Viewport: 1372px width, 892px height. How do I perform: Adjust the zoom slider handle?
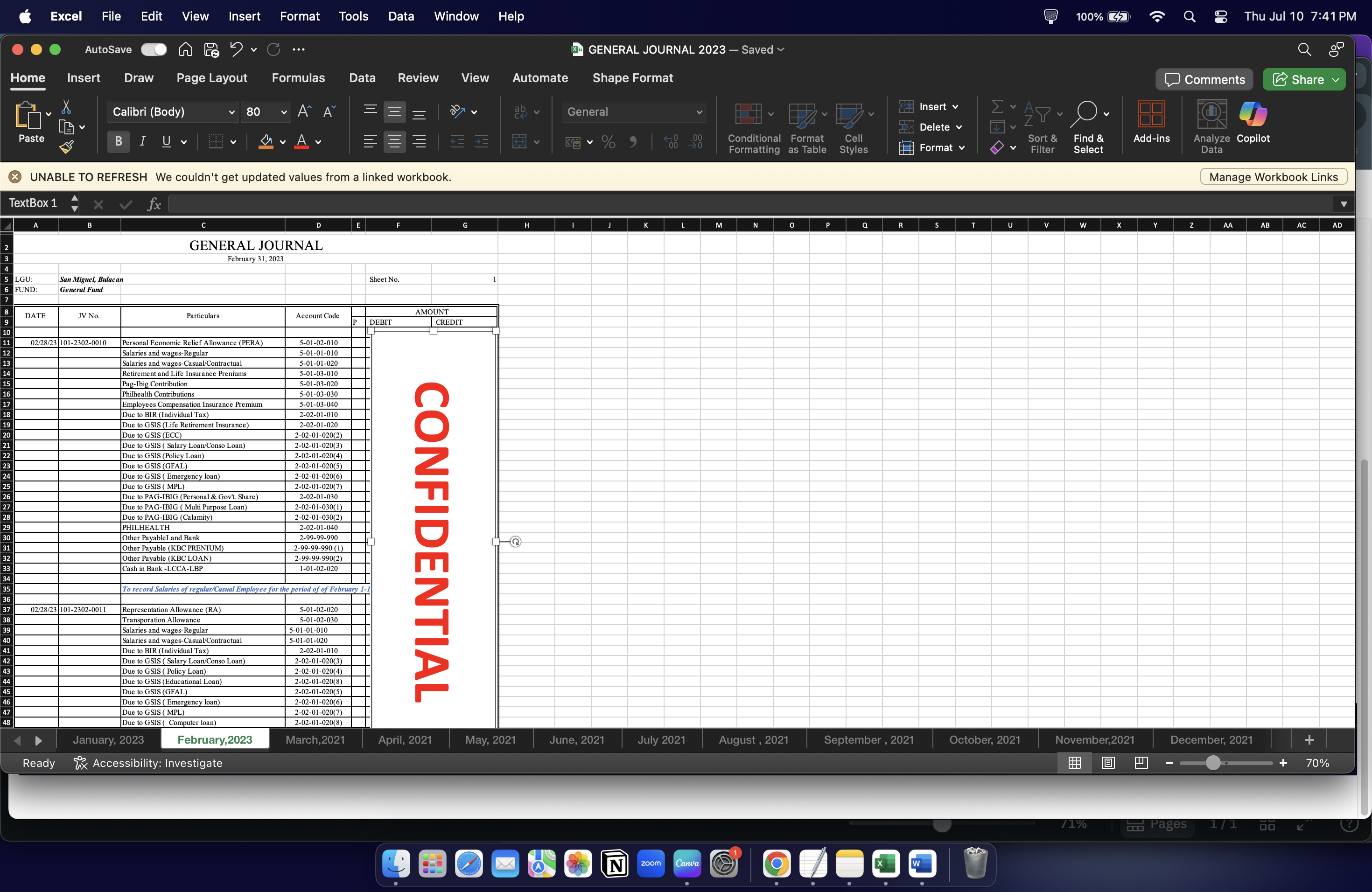[1212, 763]
